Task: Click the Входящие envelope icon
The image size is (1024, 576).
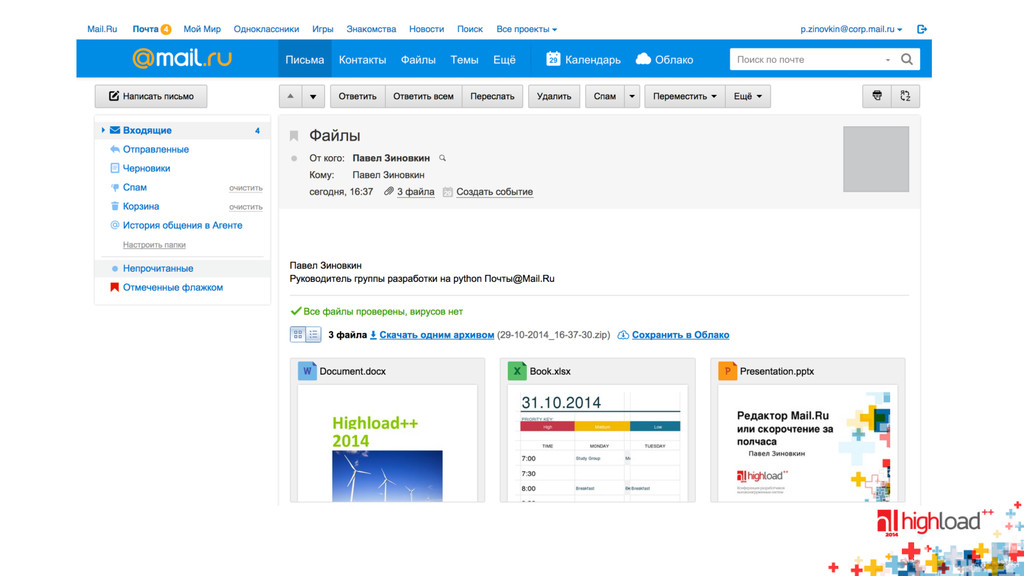Action: pos(115,131)
